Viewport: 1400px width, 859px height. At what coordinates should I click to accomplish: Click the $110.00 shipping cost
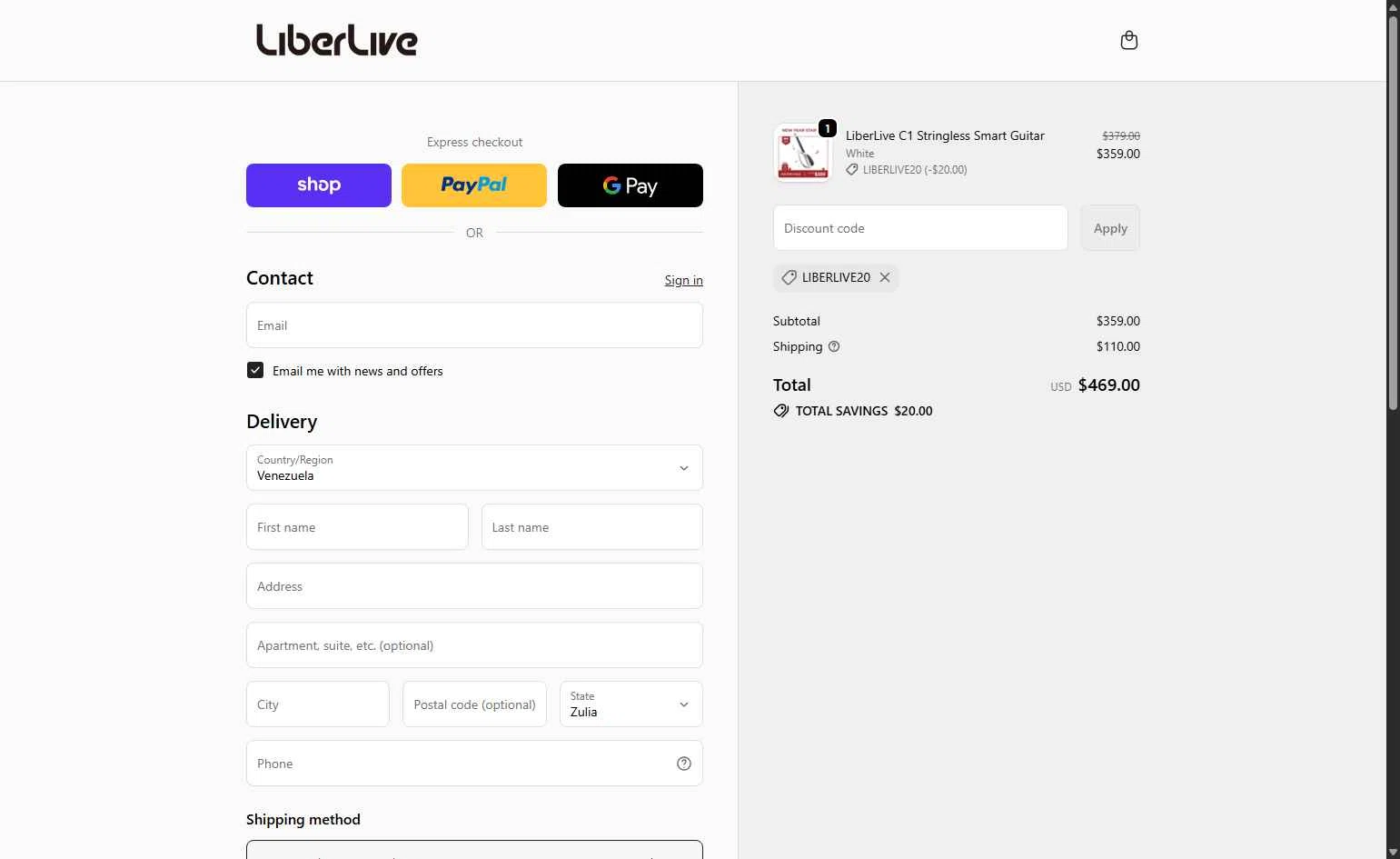[1117, 346]
